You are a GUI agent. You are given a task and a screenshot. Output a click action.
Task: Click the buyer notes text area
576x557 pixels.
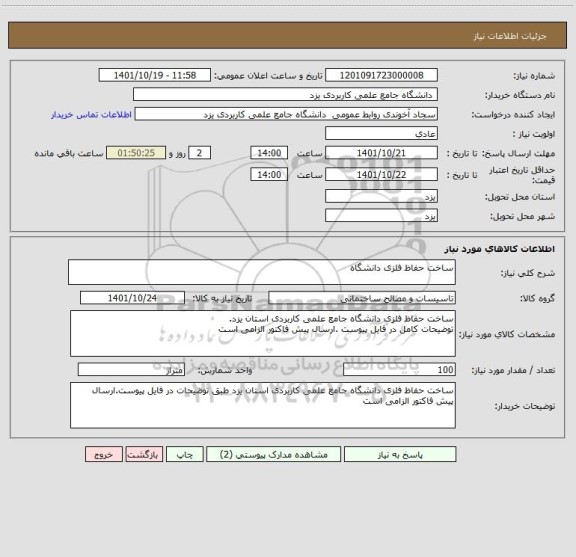(263, 405)
